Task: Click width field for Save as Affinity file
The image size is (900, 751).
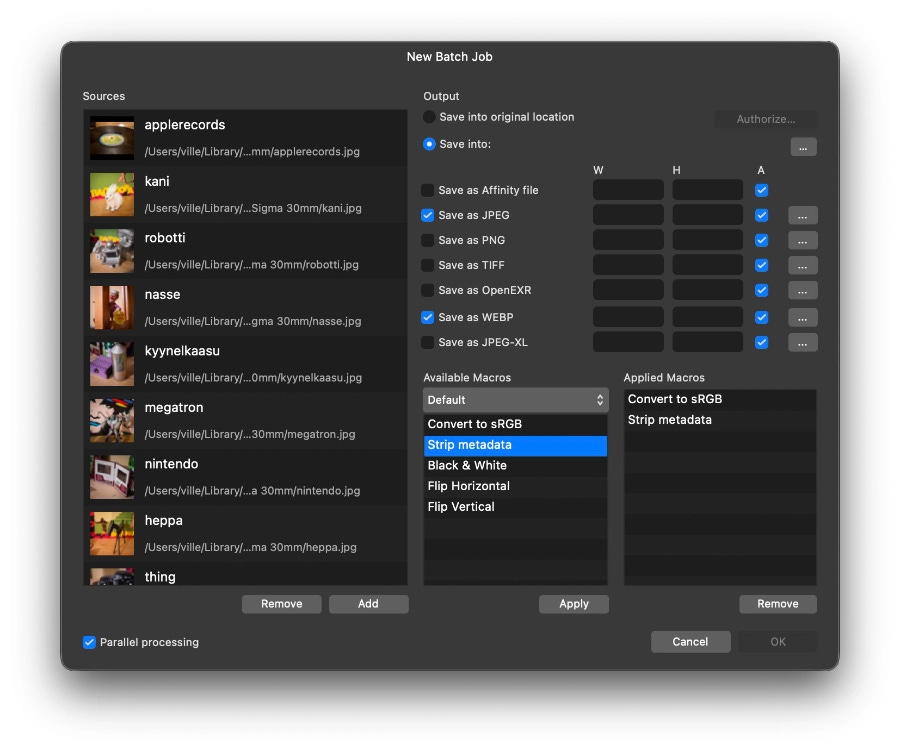Action: pyautogui.click(x=628, y=190)
